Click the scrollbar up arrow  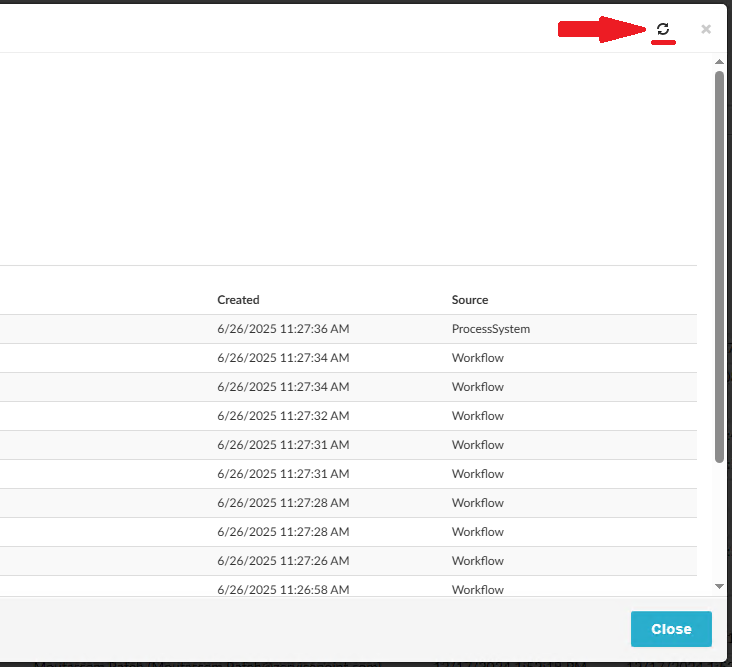(x=719, y=63)
